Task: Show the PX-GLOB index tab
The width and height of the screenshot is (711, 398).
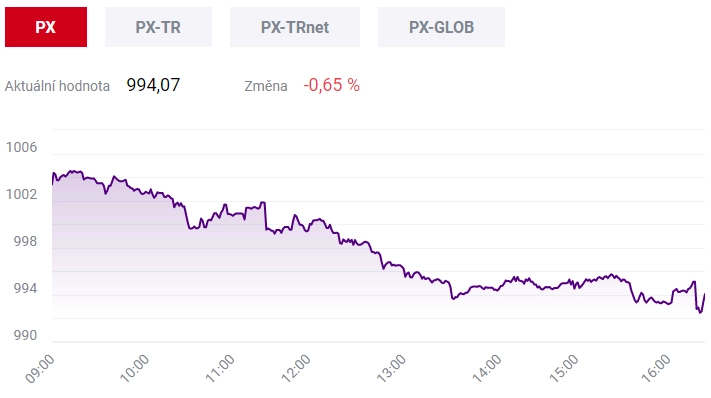Action: (x=441, y=27)
